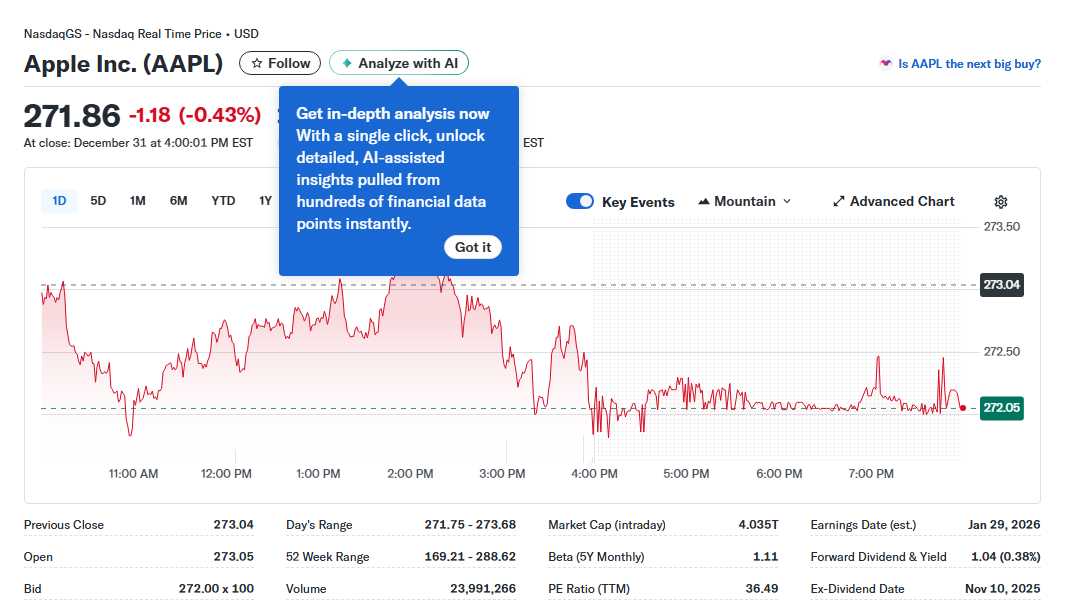Open the 'Is AAPL the next big buy?' link
Image resolution: width=1065 pixels, height=604 pixels.
tap(969, 63)
